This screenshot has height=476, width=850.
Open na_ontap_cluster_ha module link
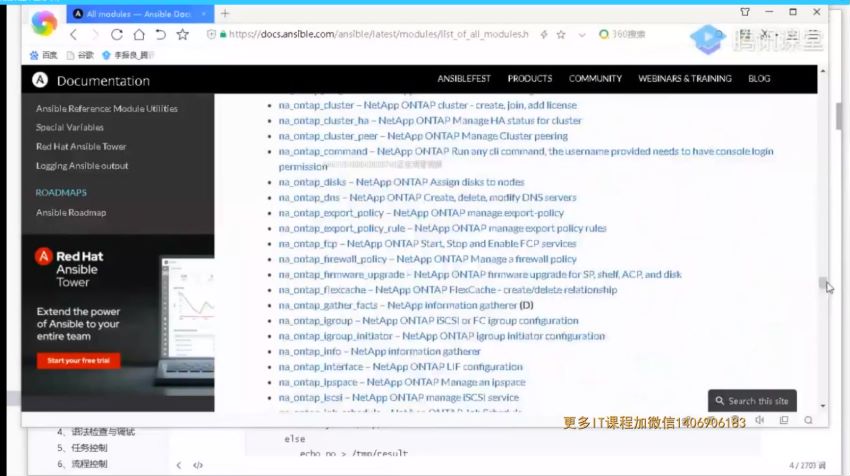pos(430,120)
